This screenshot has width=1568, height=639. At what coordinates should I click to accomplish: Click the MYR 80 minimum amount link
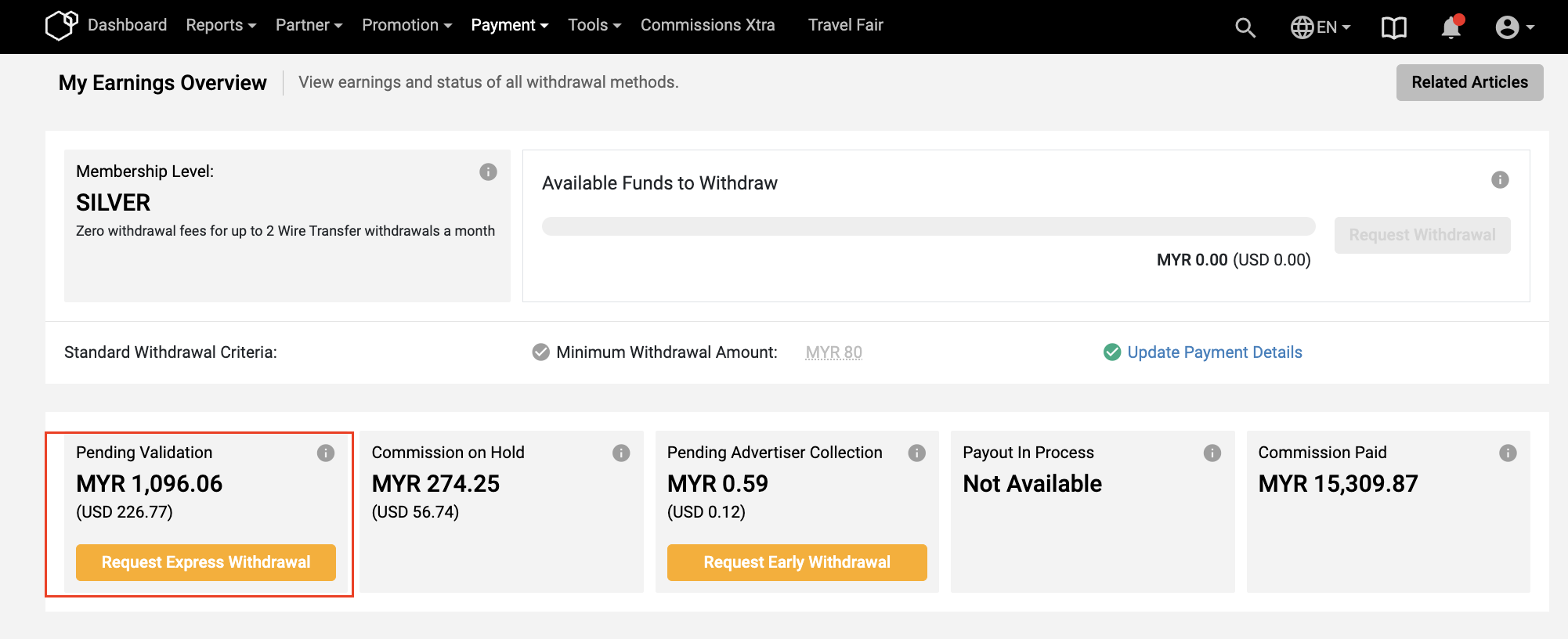(x=833, y=352)
